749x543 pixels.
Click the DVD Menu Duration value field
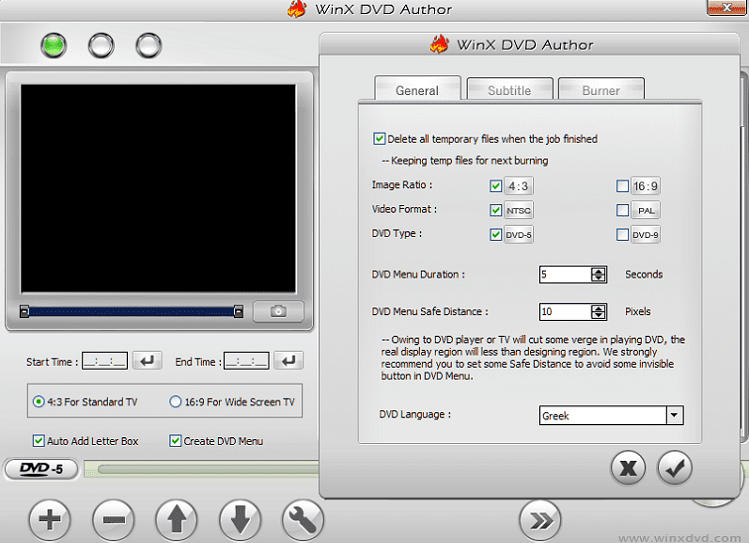coord(566,275)
